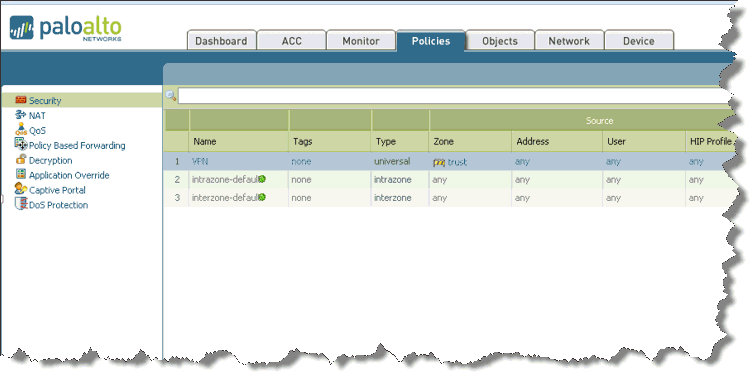
Task: Switch to the Dashboard tab
Action: [x=221, y=41]
